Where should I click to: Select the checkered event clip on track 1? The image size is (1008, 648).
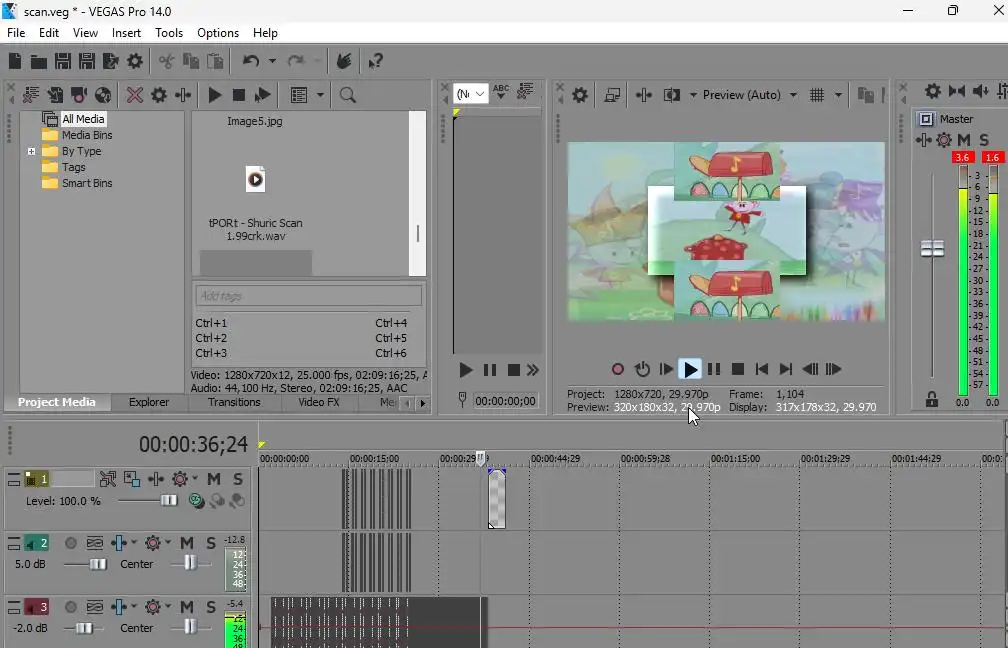pos(497,499)
